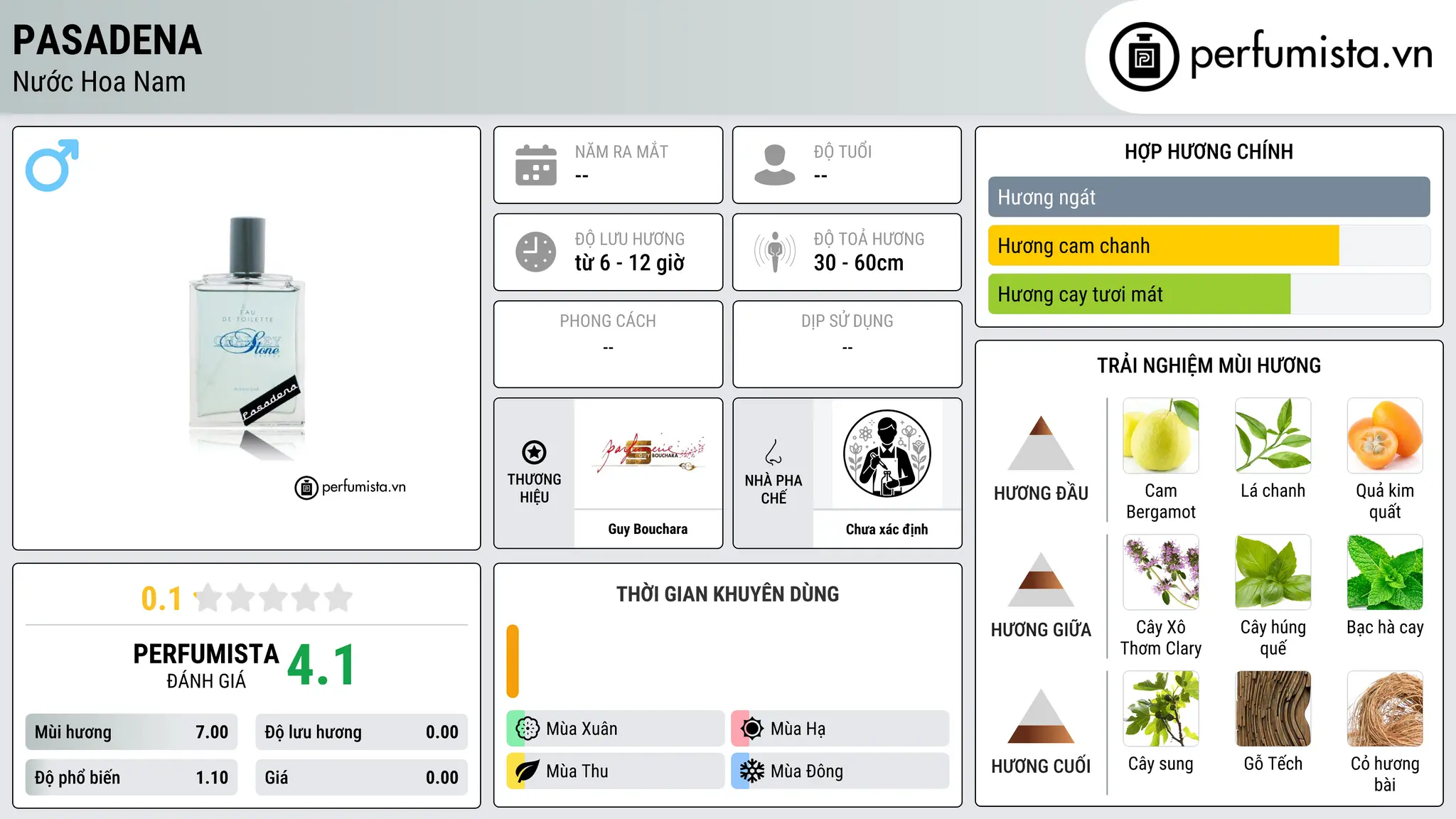The image size is (1456, 819).
Task: Click the clock icon beside Độ lưu hương
Action: (536, 252)
